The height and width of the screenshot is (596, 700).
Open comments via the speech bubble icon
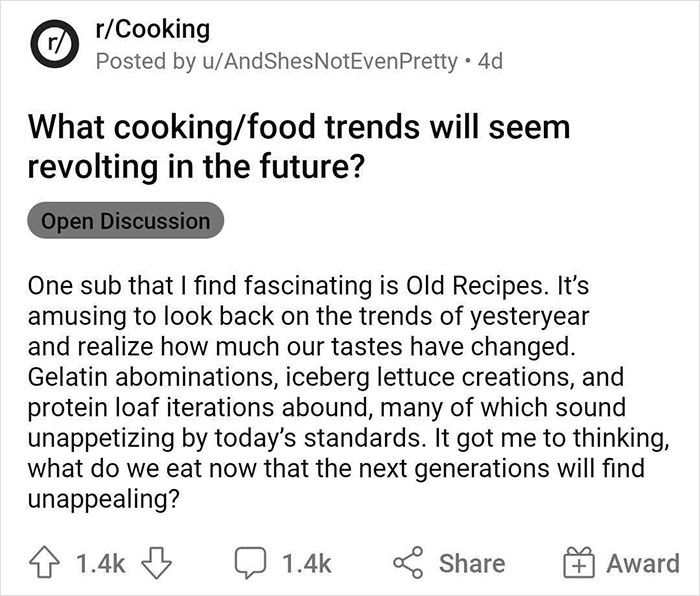tap(251, 563)
